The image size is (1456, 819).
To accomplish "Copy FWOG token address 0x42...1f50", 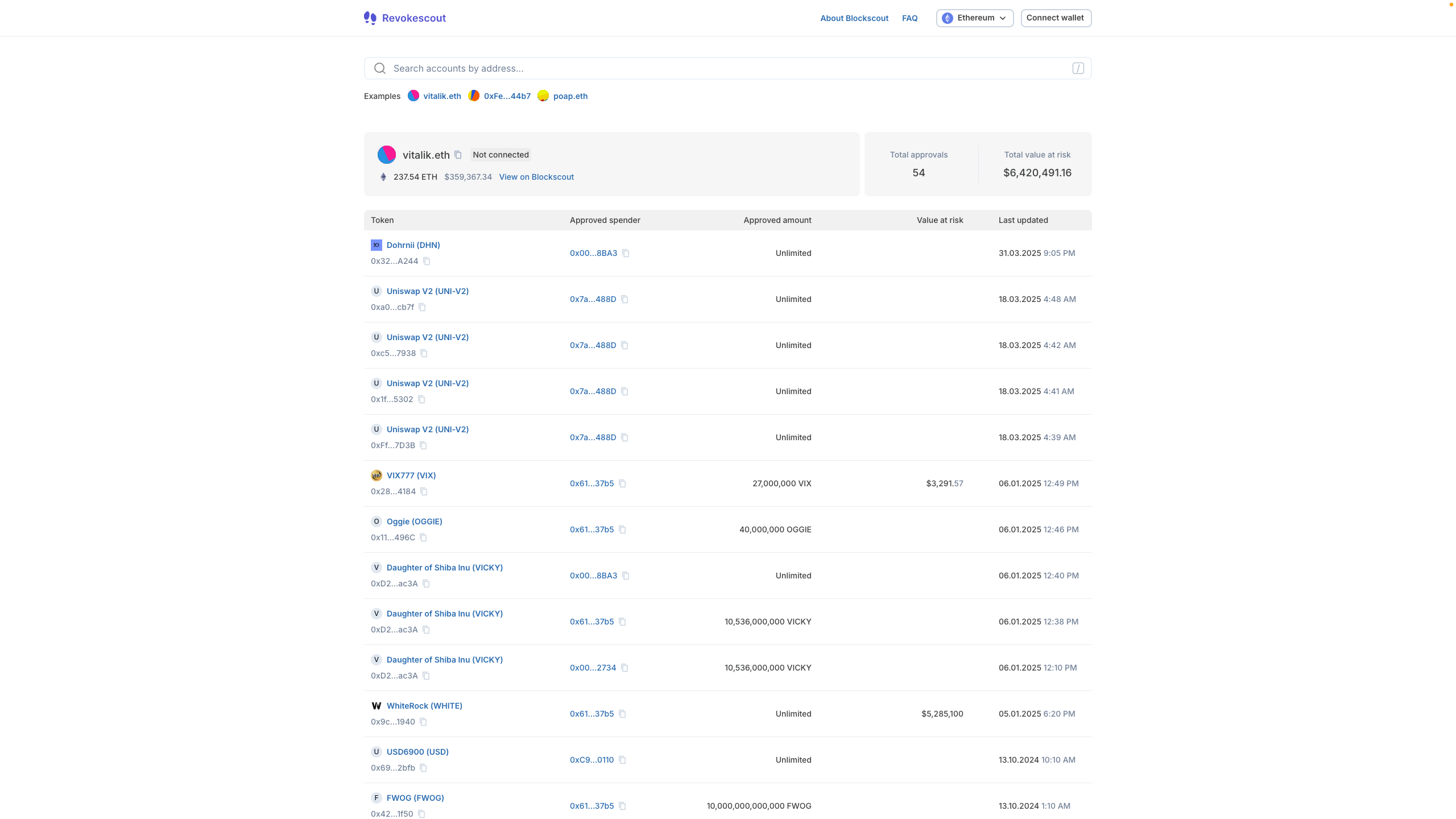I will pyautogui.click(x=421, y=814).
